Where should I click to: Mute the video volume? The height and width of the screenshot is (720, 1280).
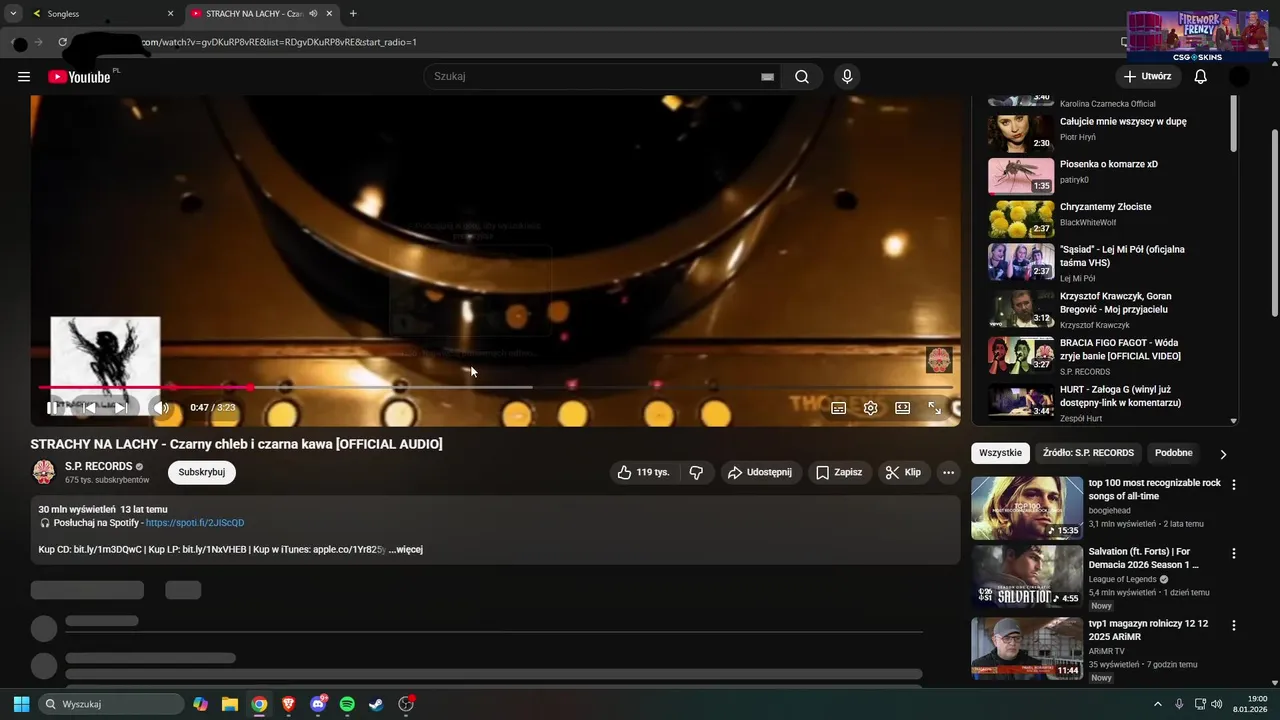click(161, 408)
